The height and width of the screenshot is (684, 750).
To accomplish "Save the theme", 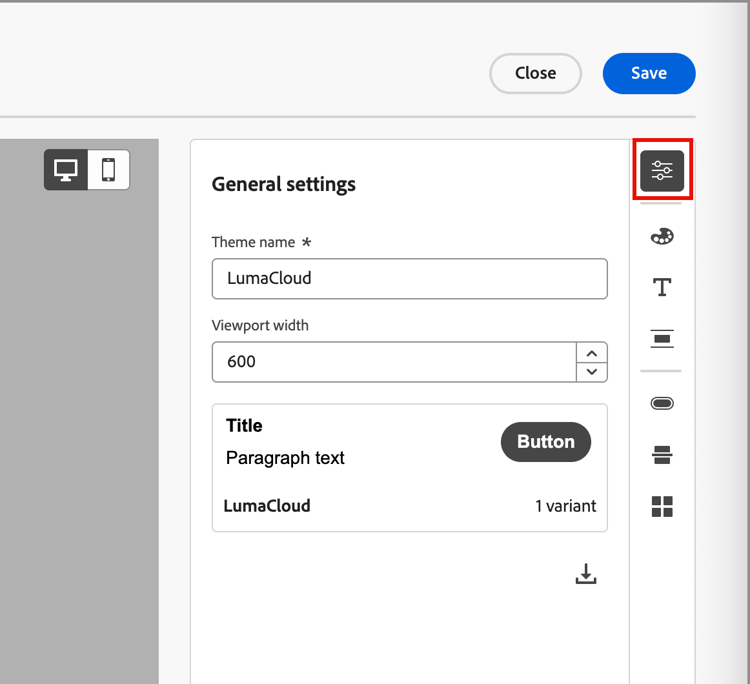I will (x=648, y=73).
